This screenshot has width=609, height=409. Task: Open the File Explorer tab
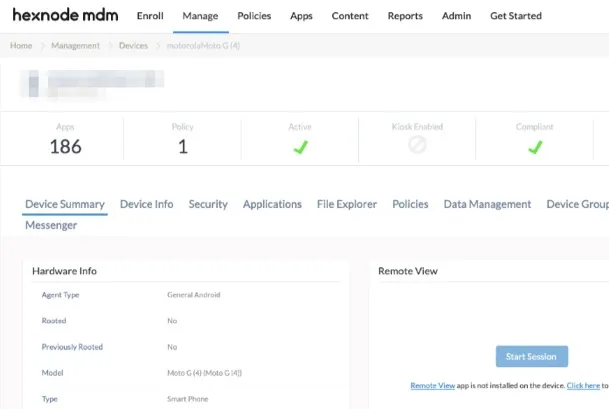click(x=347, y=204)
